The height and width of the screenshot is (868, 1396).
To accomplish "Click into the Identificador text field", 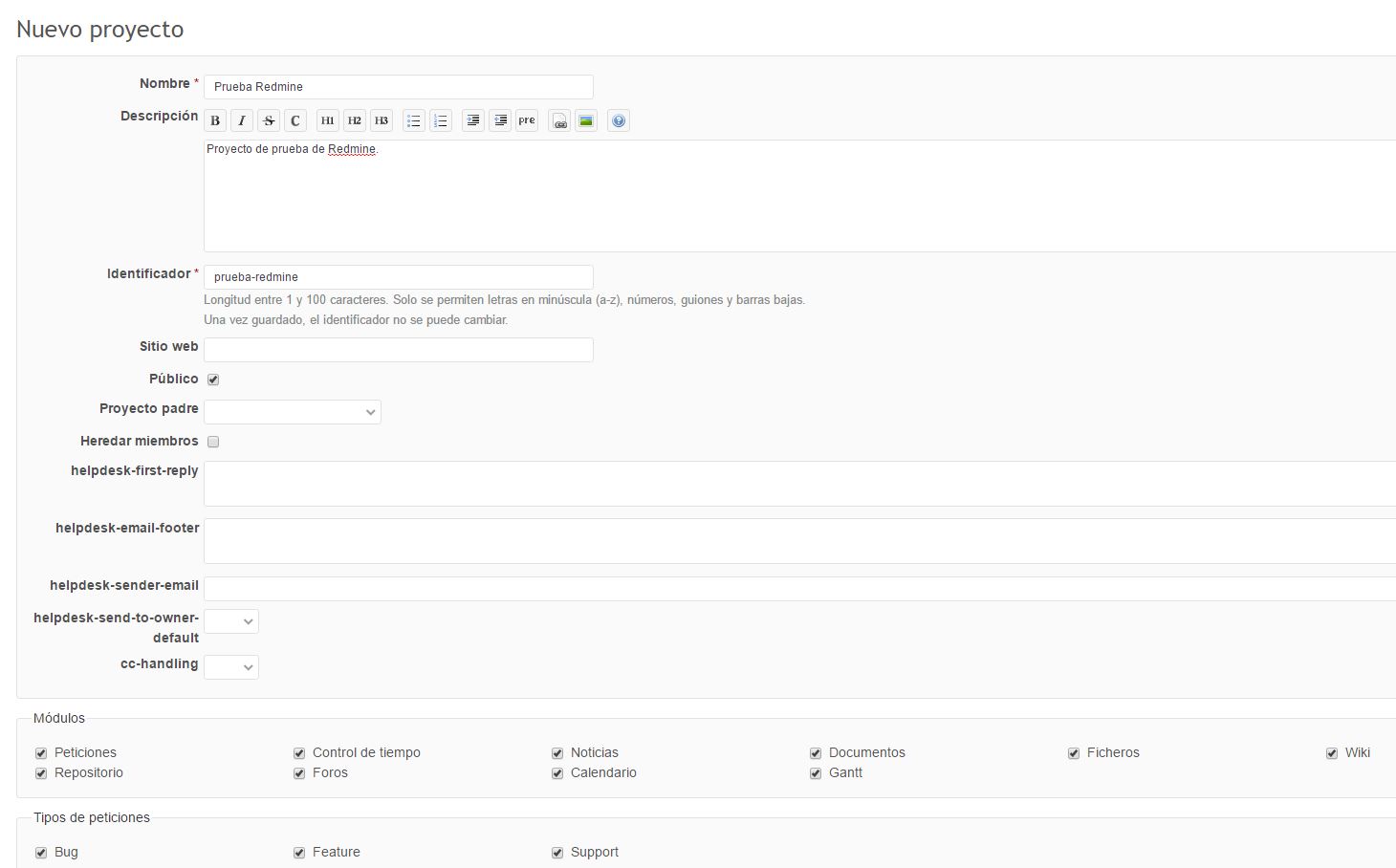I will pyautogui.click(x=398, y=277).
